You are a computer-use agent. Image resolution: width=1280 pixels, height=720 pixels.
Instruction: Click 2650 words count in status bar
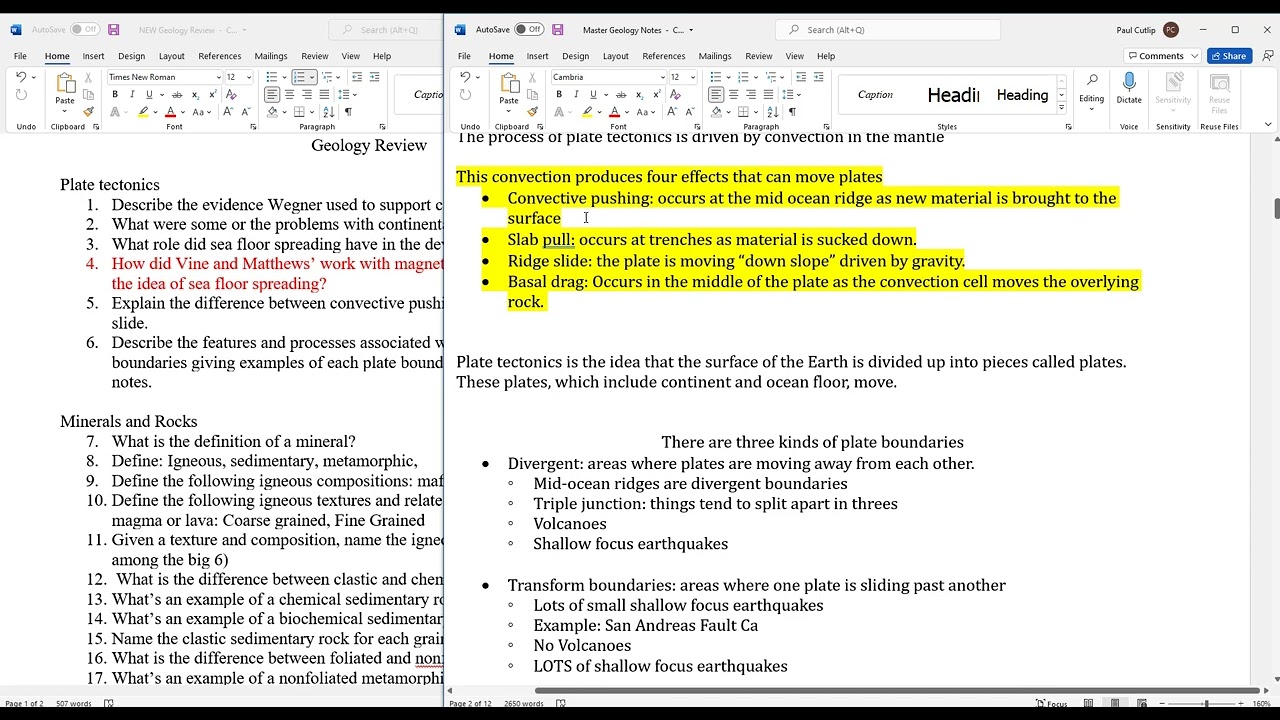[x=522, y=703]
